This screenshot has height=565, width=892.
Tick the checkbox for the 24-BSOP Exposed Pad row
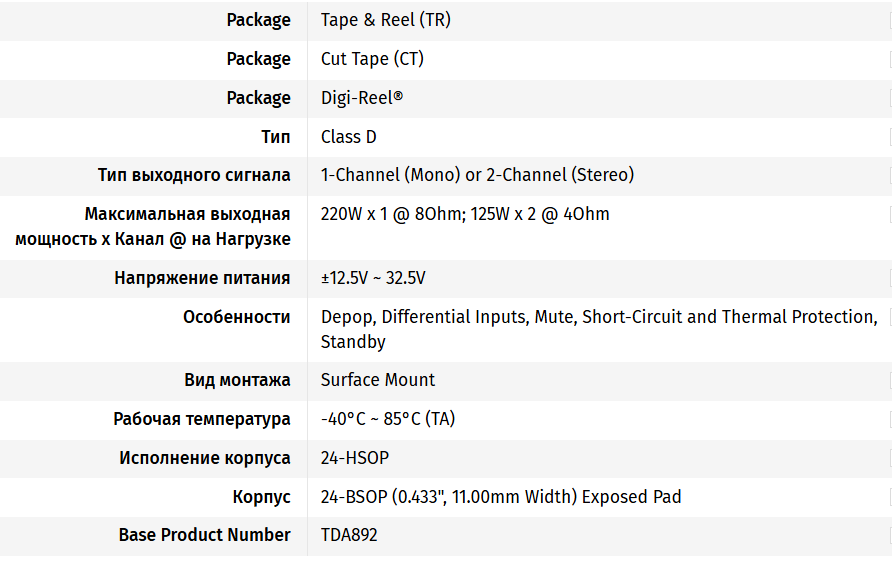coord(889,497)
